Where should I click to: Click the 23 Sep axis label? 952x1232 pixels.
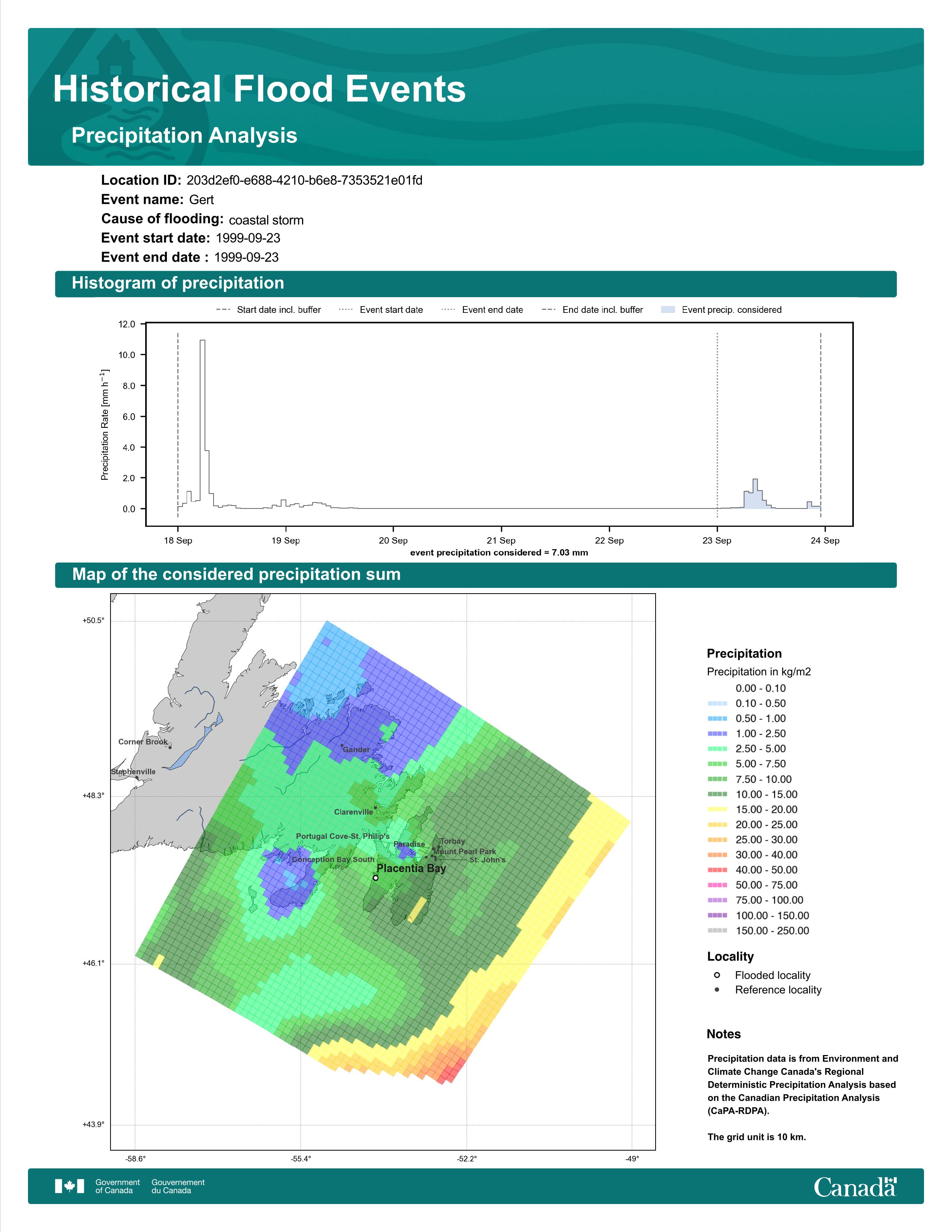tap(717, 541)
